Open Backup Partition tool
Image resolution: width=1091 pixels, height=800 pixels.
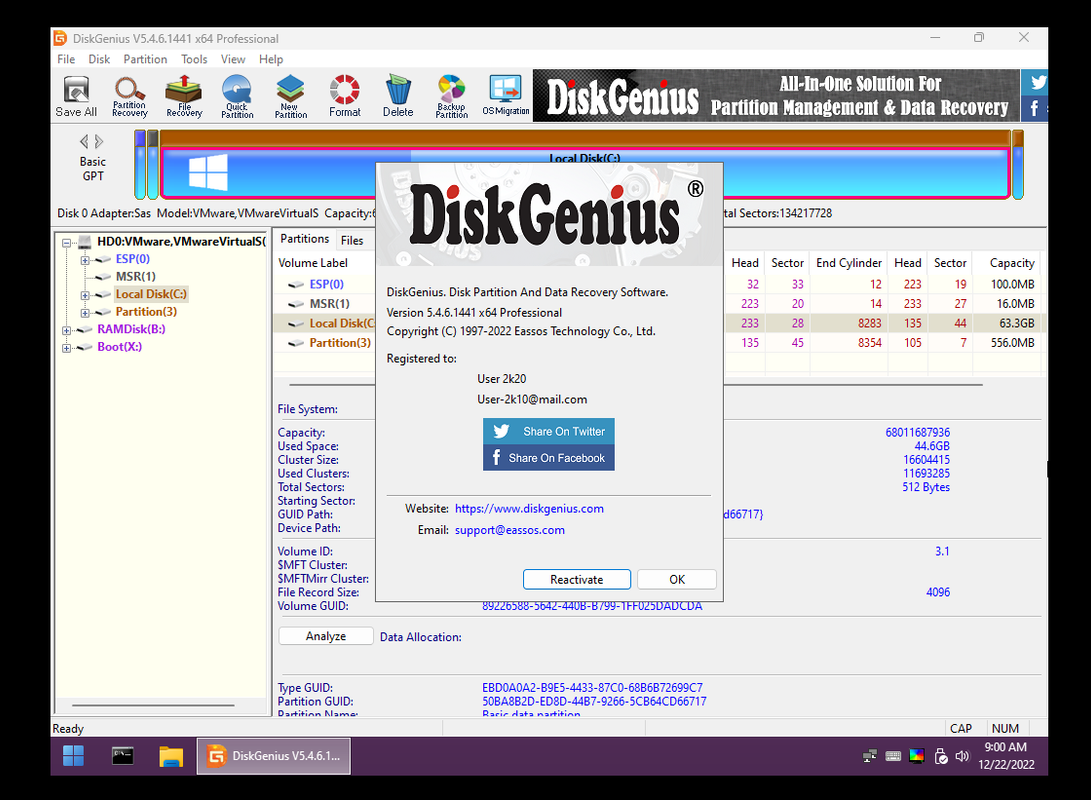click(x=452, y=97)
